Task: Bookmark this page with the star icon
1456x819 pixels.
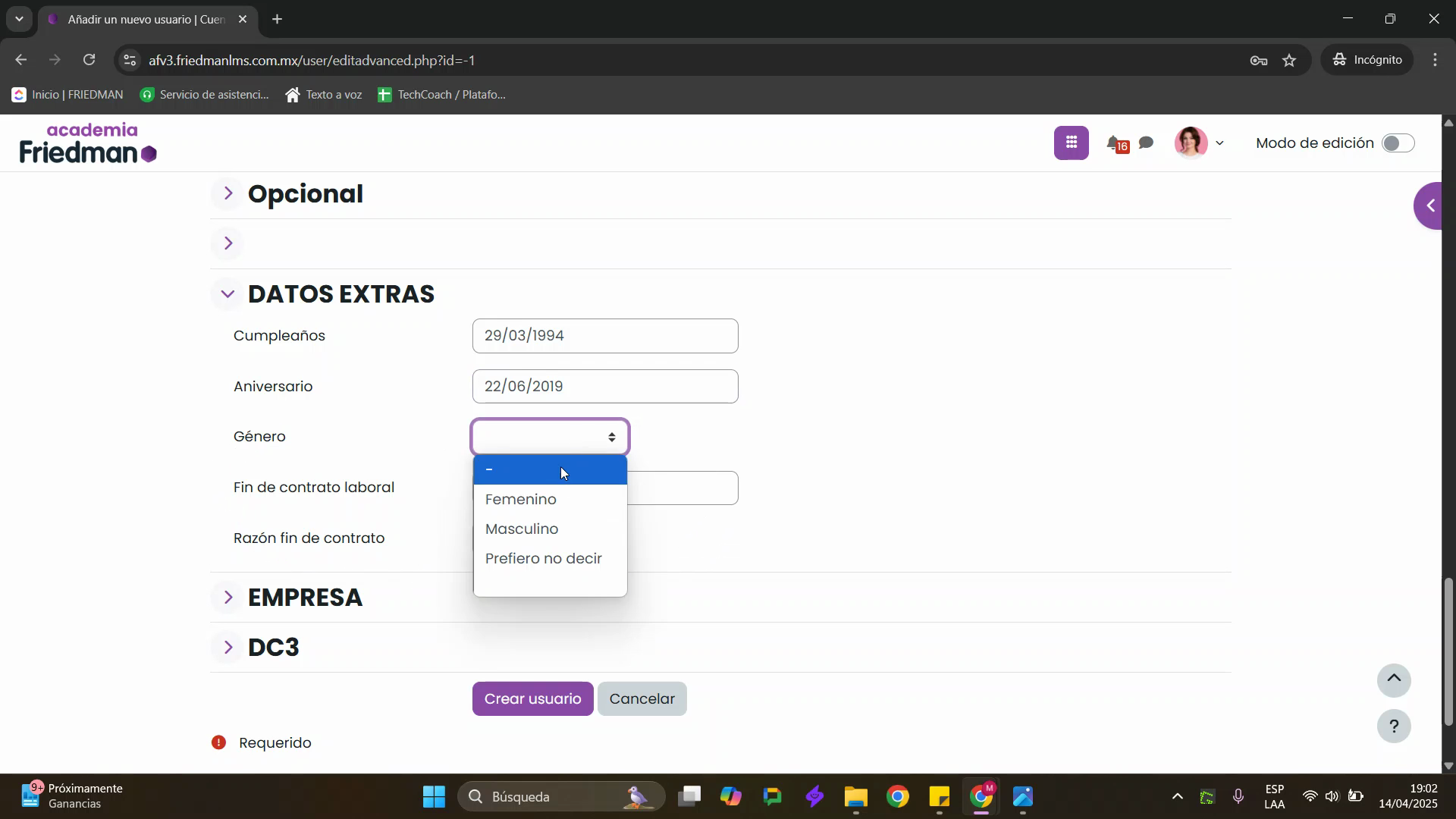Action: (x=1289, y=61)
